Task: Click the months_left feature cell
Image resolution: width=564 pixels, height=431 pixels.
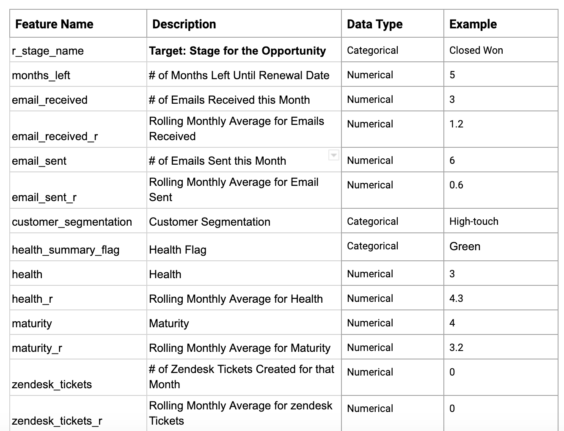Action: point(78,74)
